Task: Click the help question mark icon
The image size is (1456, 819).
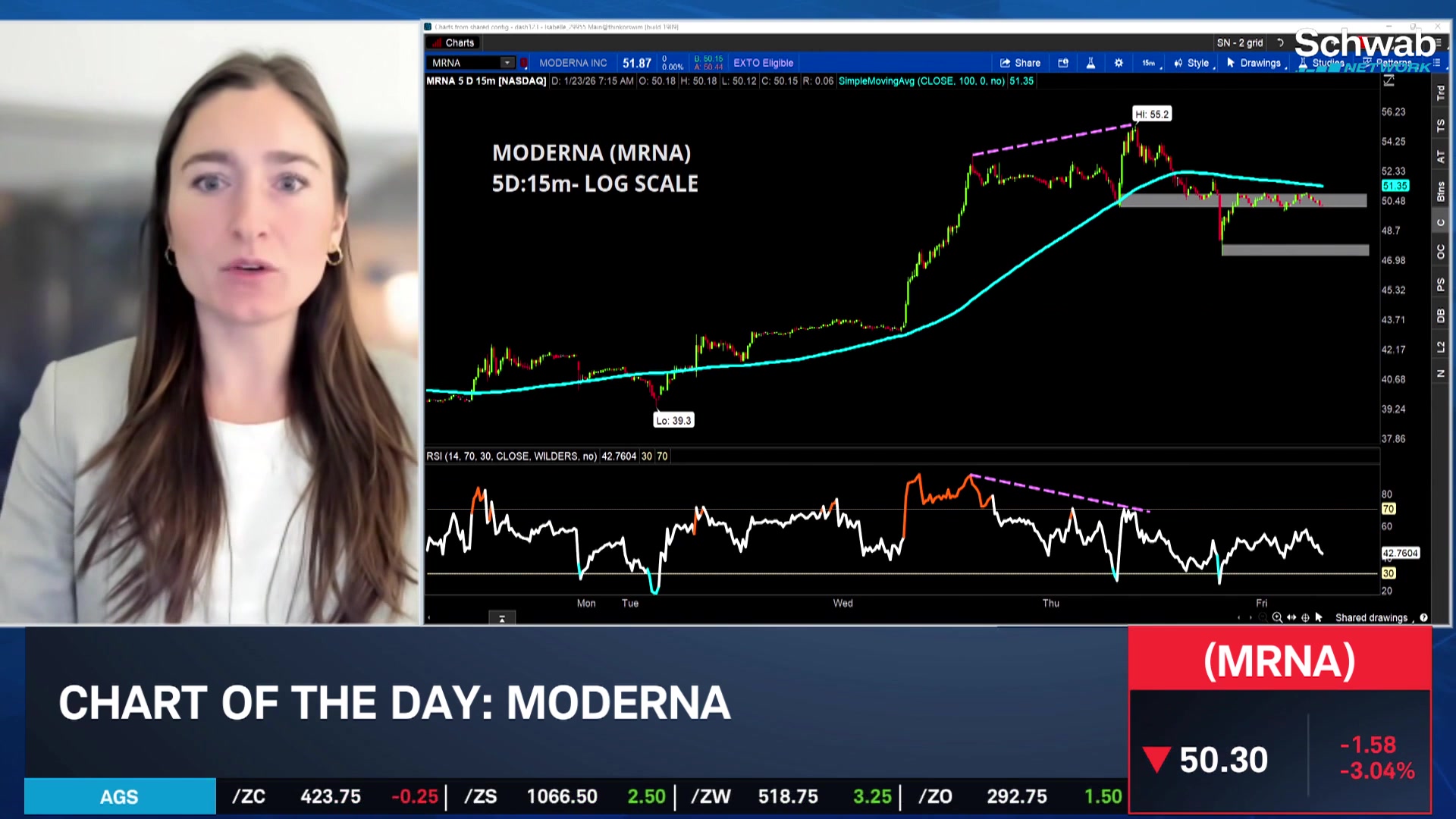Action: pos(1423,617)
